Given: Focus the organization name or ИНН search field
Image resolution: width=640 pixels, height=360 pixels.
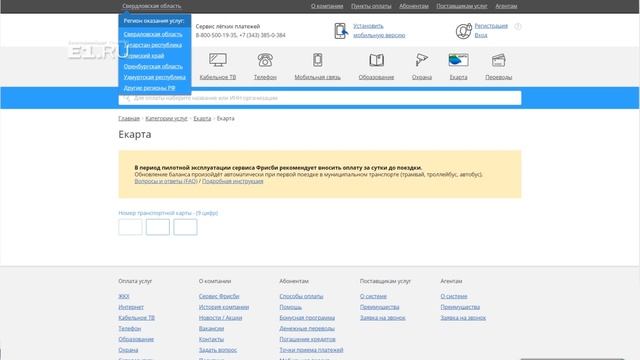Looking at the screenshot, I should click(x=320, y=98).
